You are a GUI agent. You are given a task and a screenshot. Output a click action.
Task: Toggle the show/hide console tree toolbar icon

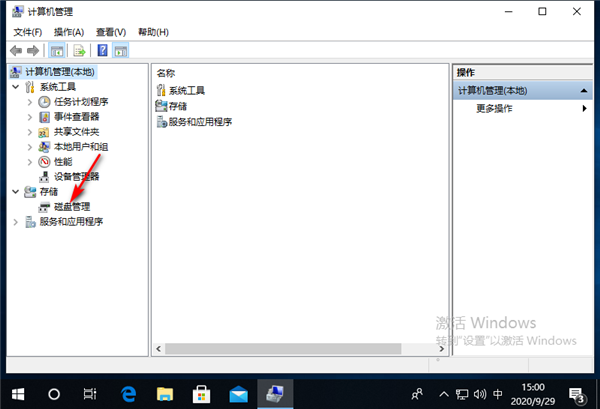click(57, 51)
